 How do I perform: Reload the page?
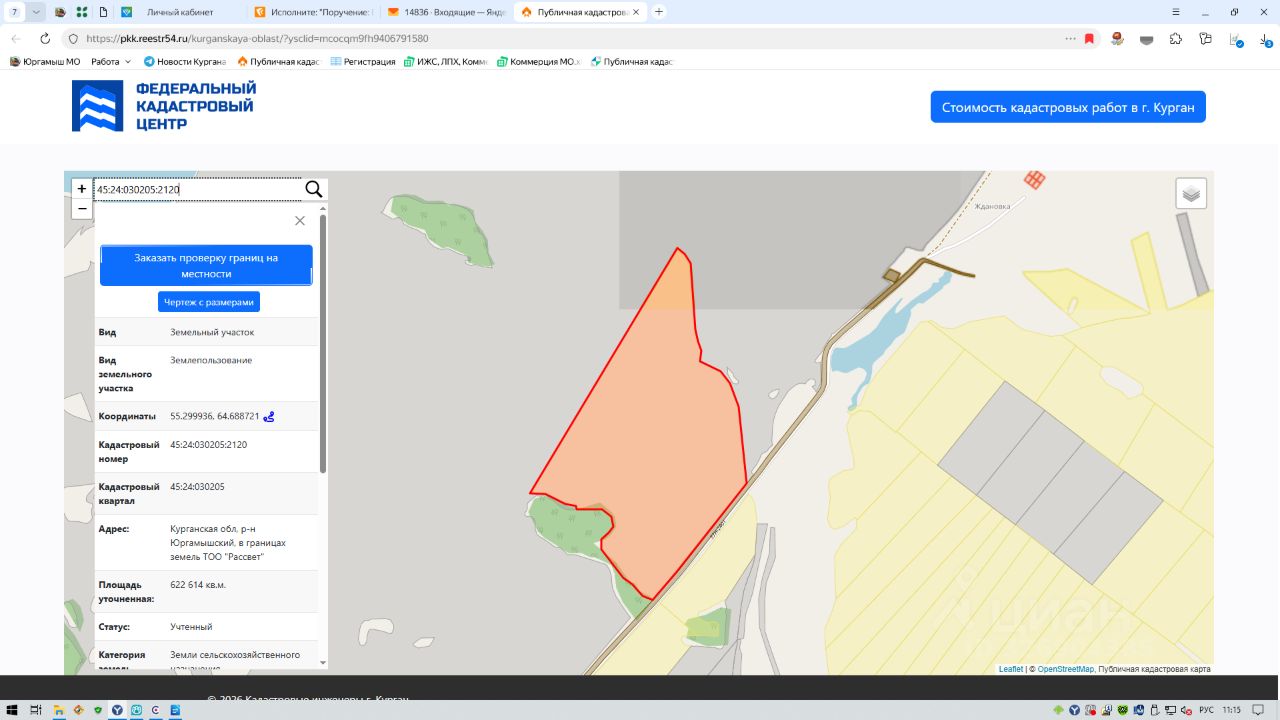coord(45,38)
